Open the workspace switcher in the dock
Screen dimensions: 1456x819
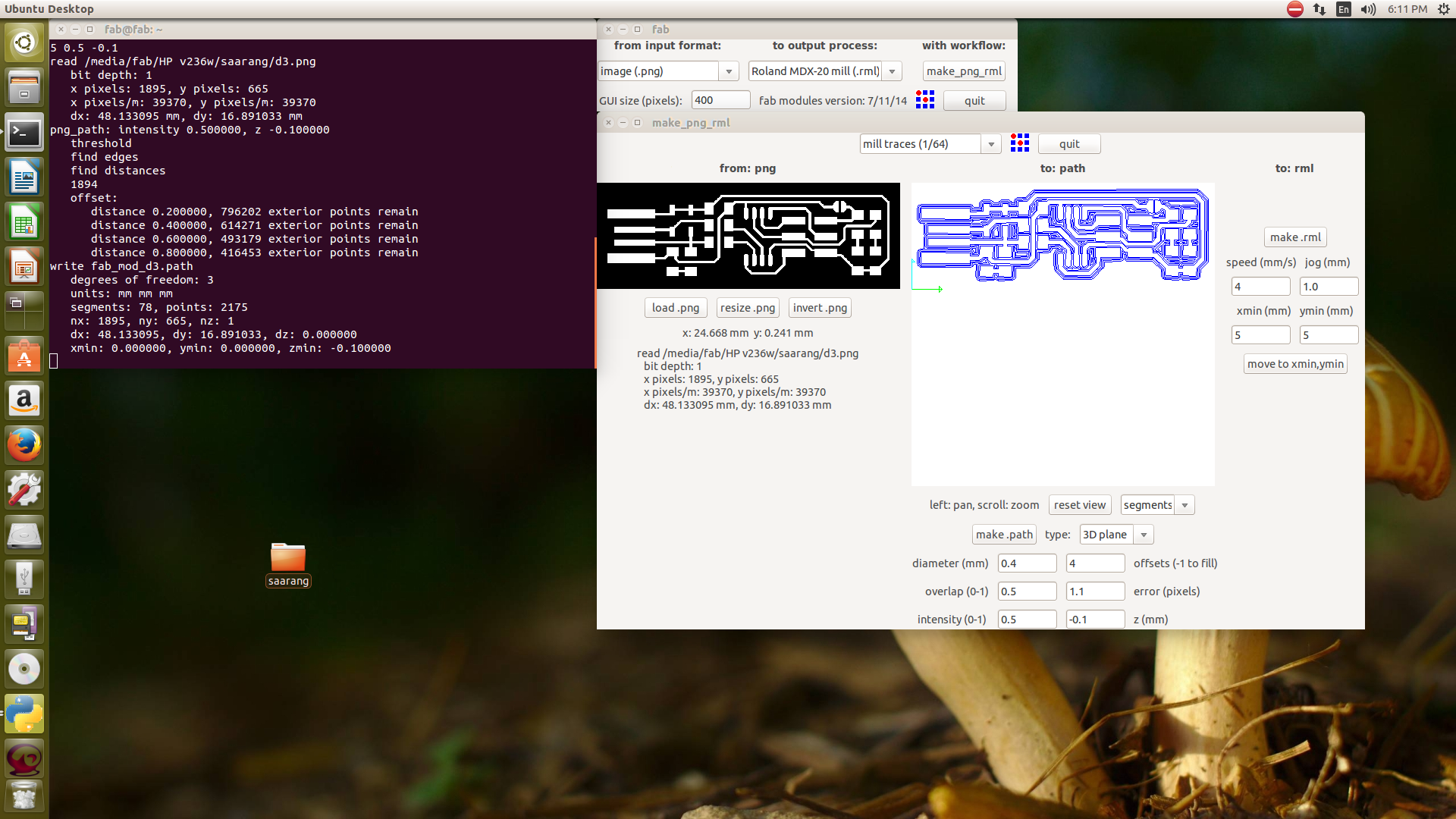tap(24, 312)
